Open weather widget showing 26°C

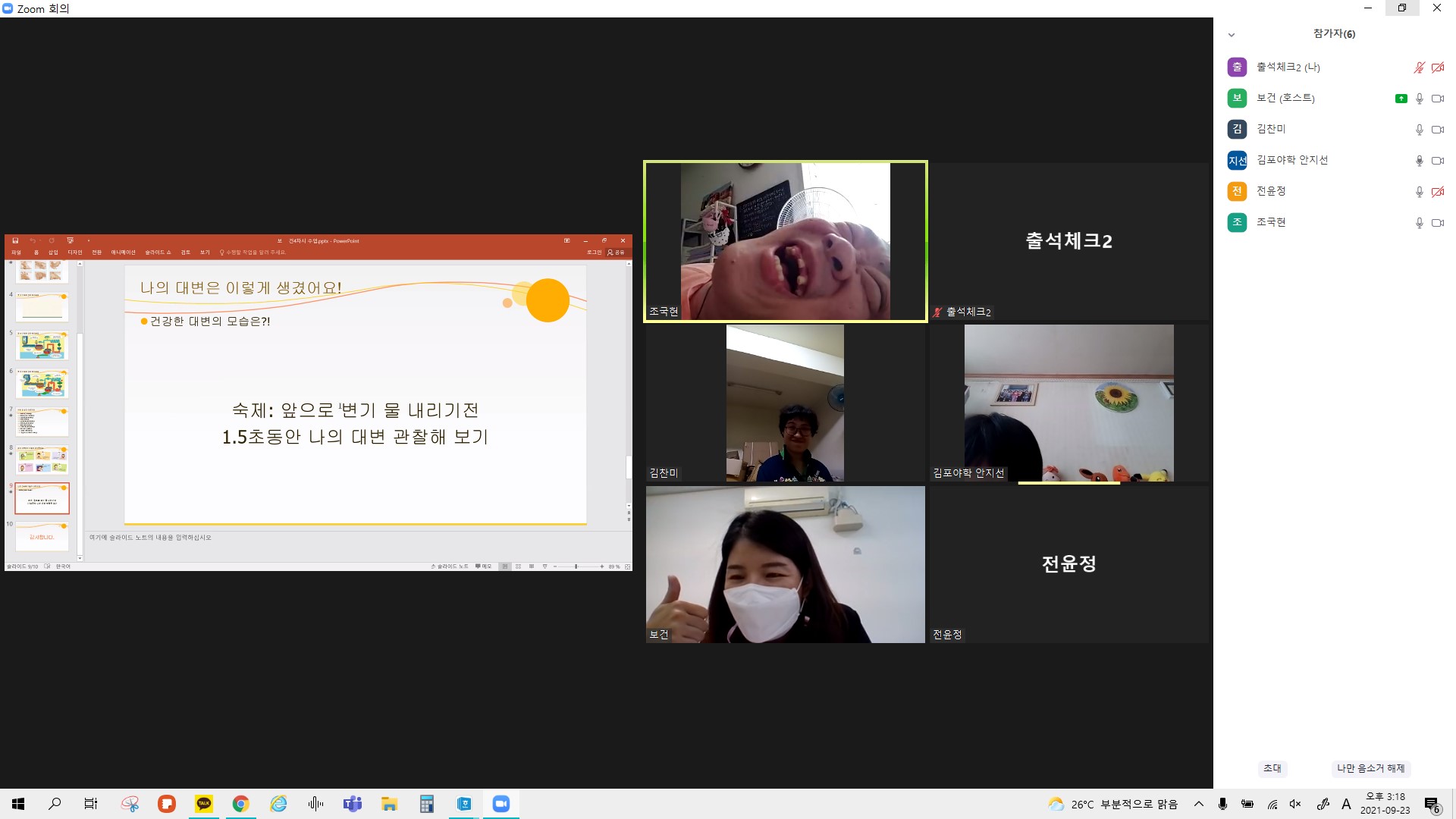point(1112,804)
